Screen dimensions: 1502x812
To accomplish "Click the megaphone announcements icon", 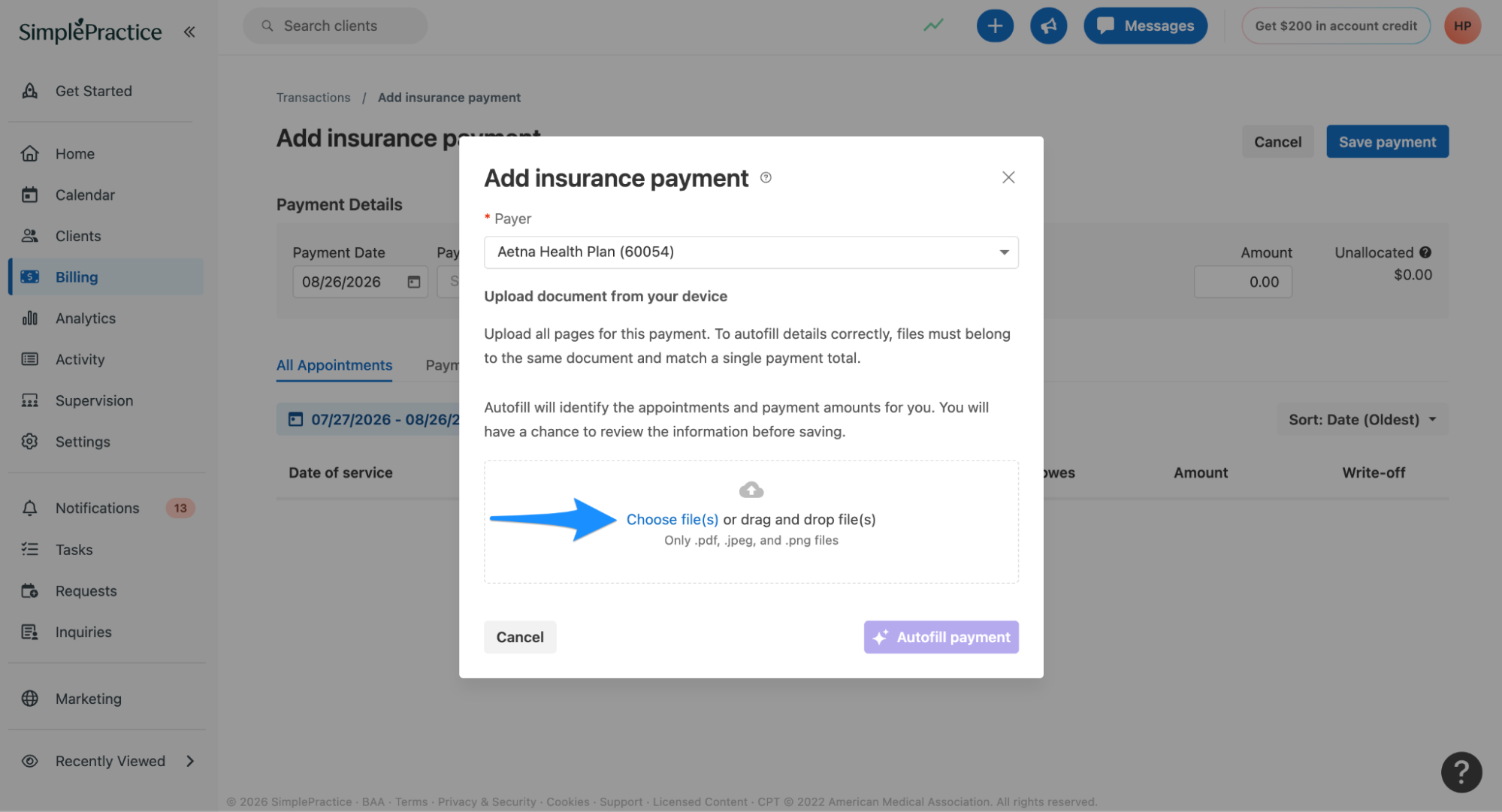I will tap(1048, 26).
